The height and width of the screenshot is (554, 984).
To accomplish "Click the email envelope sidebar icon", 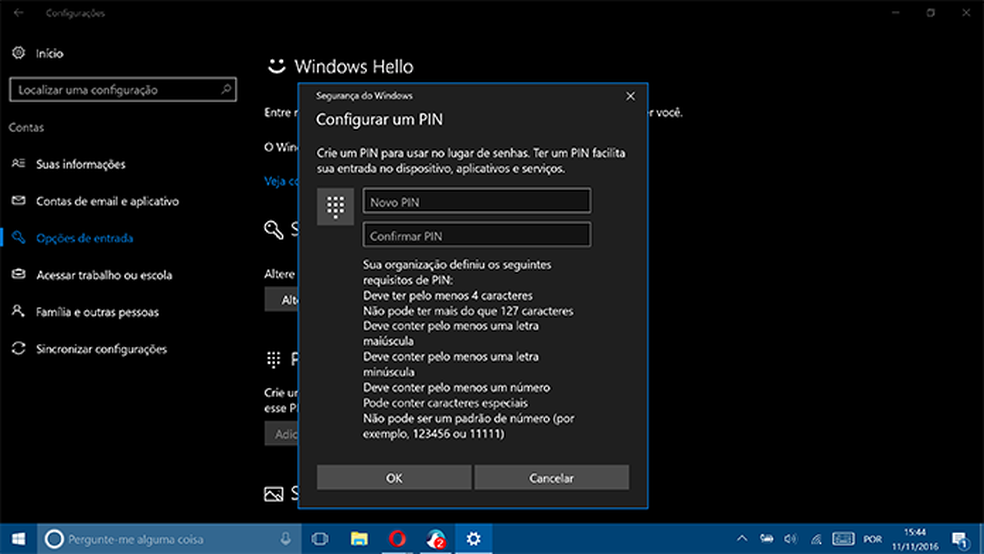I will point(19,200).
